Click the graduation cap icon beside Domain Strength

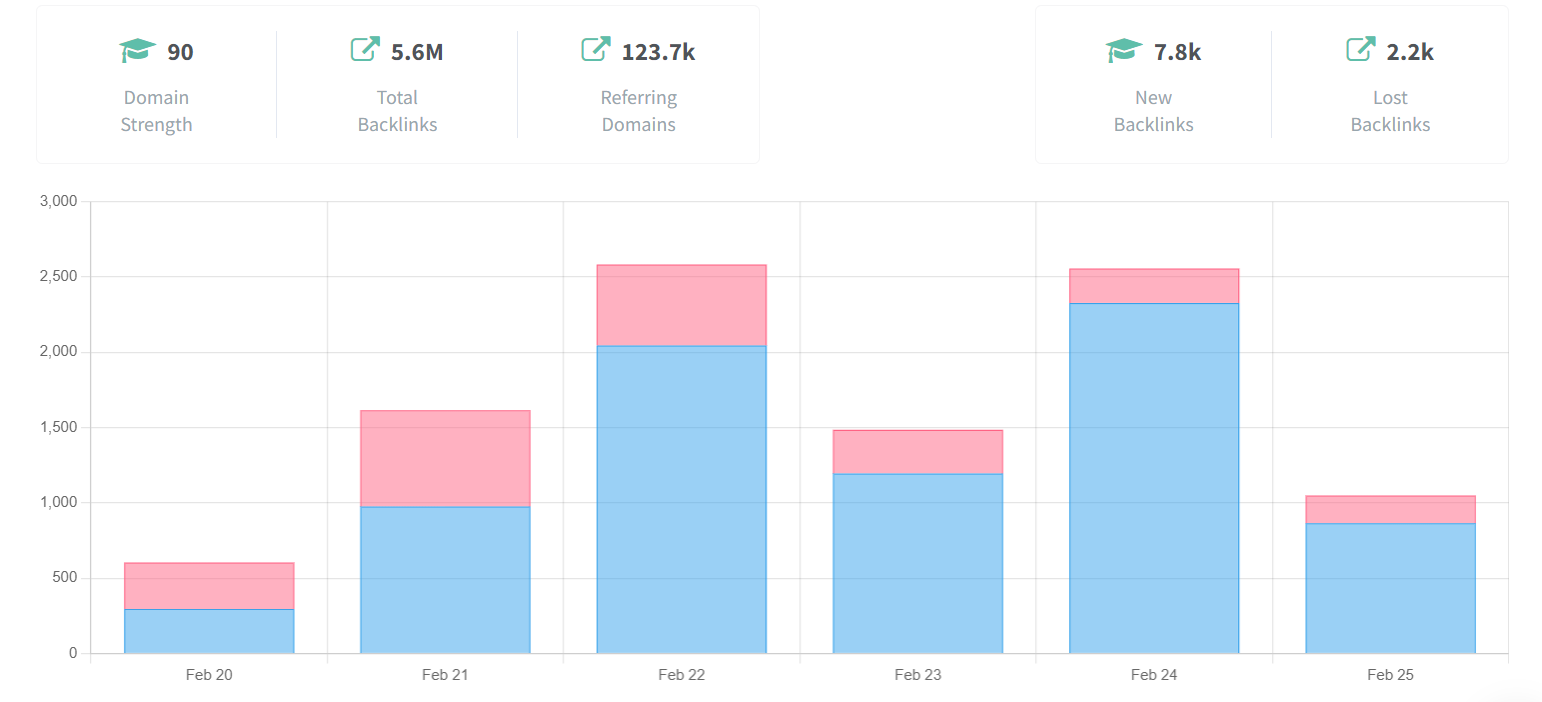coord(139,49)
